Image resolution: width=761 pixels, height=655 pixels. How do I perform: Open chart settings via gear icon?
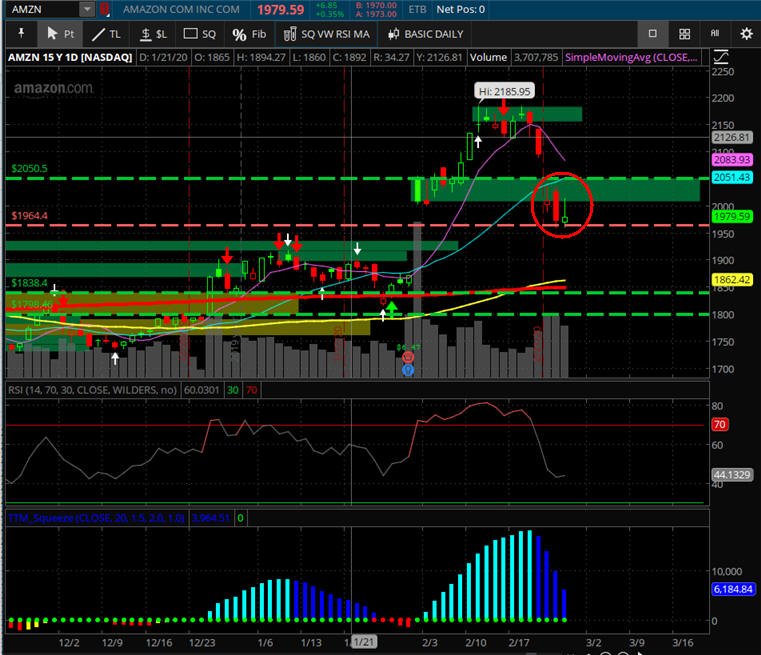pyautogui.click(x=746, y=33)
